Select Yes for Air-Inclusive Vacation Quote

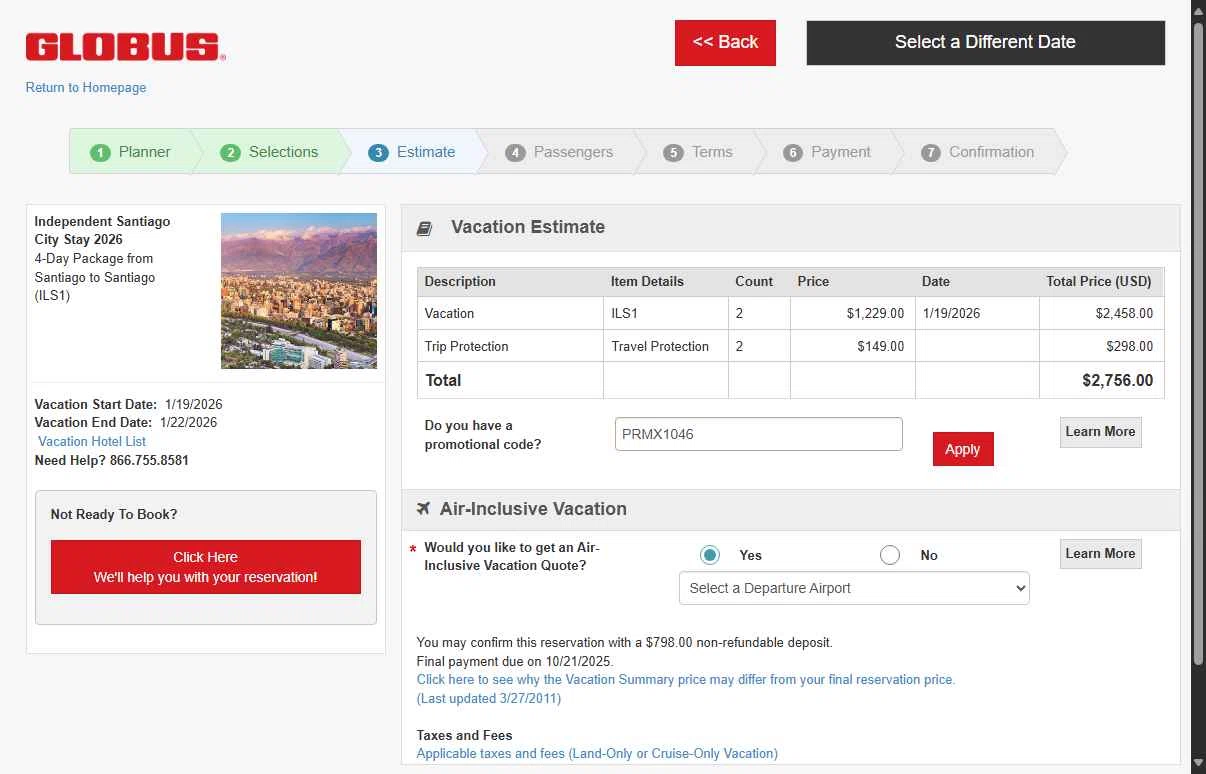710,555
